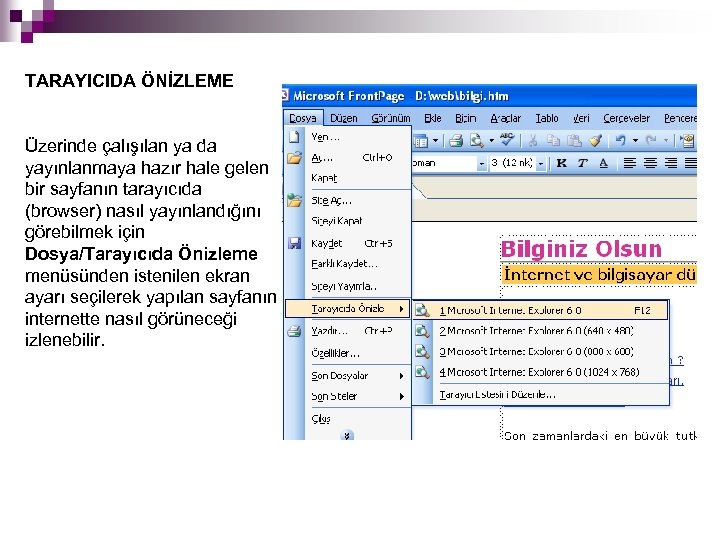The height and width of the screenshot is (540, 720).
Task: Open the Görünüm menu
Action: 391,118
